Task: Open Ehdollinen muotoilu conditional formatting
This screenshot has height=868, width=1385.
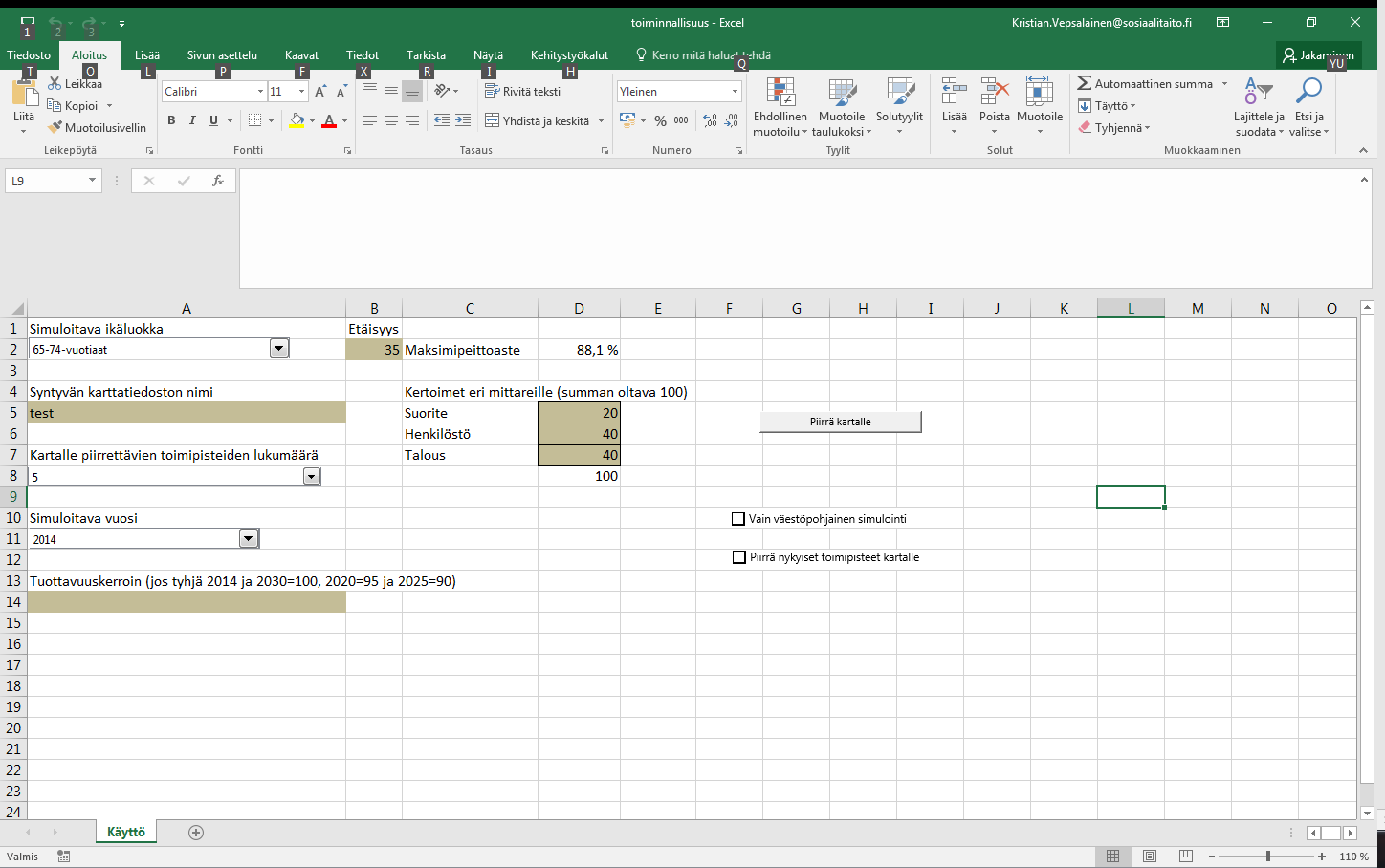Action: click(x=780, y=107)
